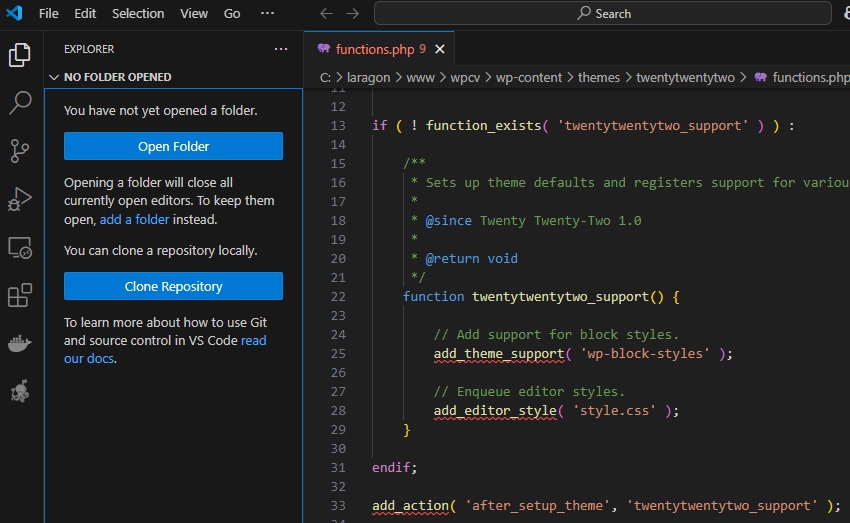Open Run and Debug view

(x=20, y=198)
